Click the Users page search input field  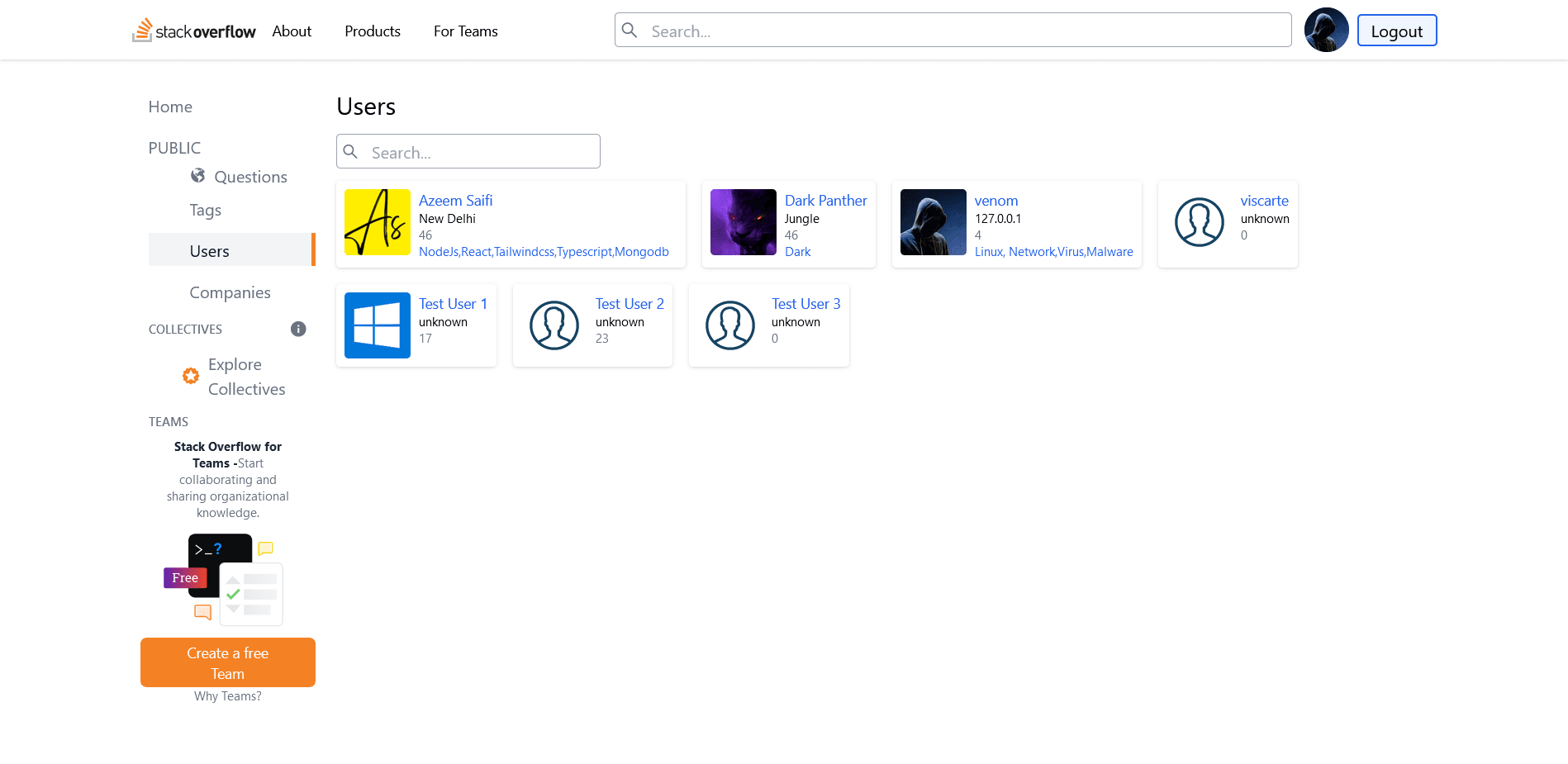(x=468, y=151)
